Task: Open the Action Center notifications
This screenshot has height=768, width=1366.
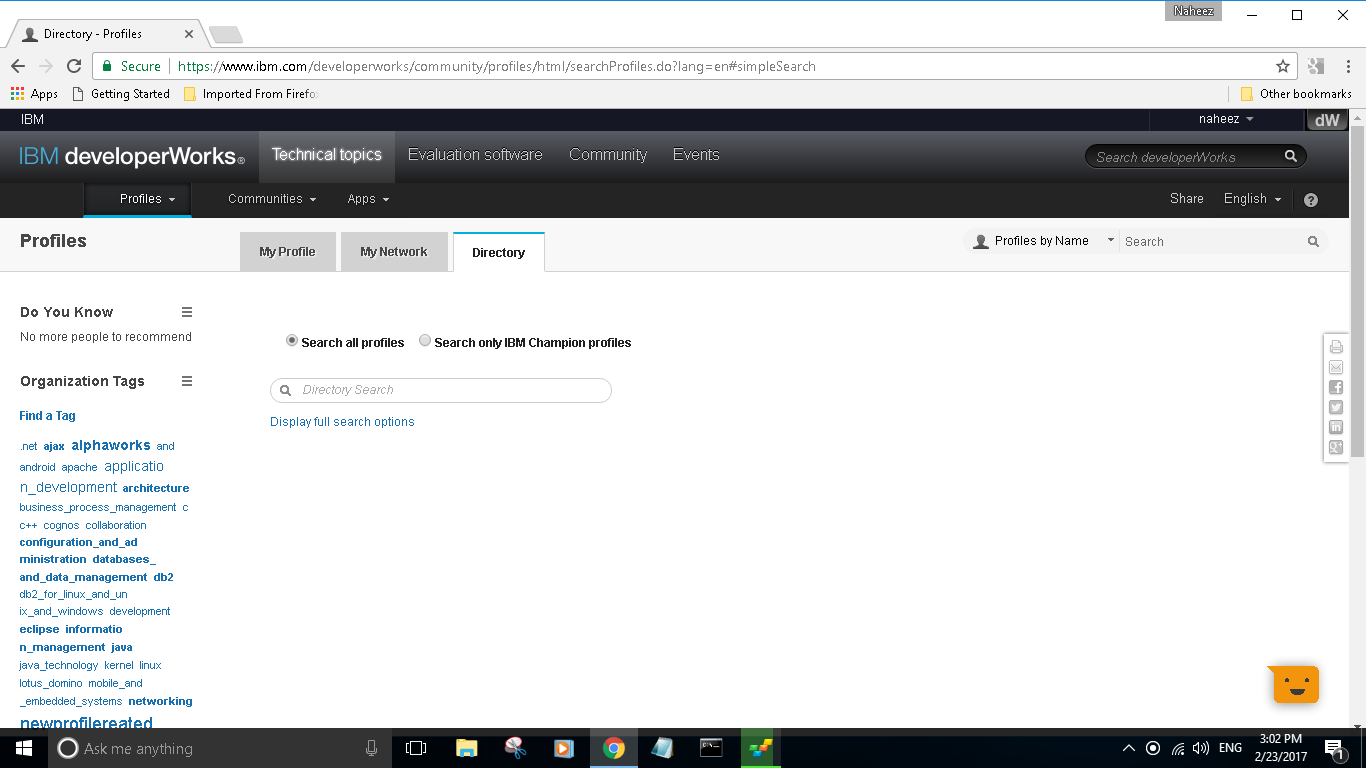Action: click(x=1334, y=748)
